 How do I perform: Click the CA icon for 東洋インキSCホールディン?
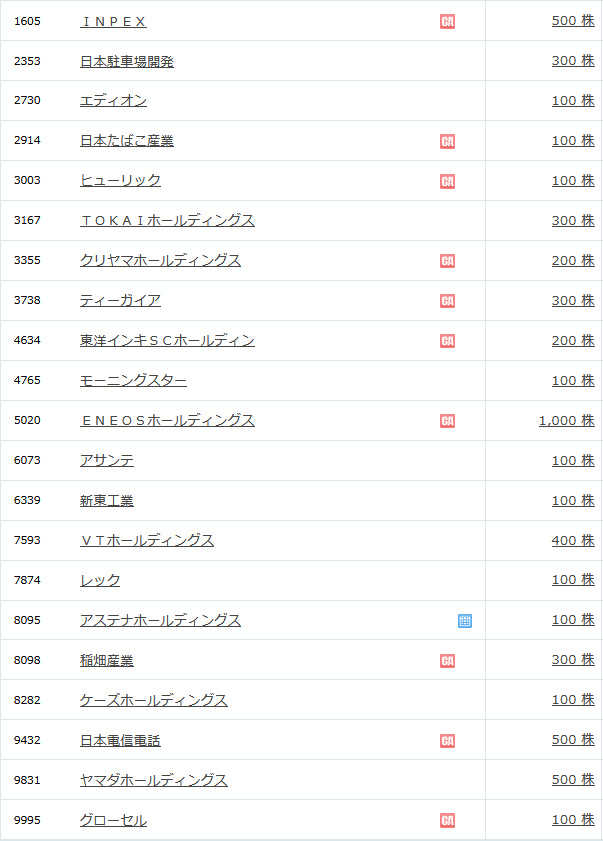447,341
